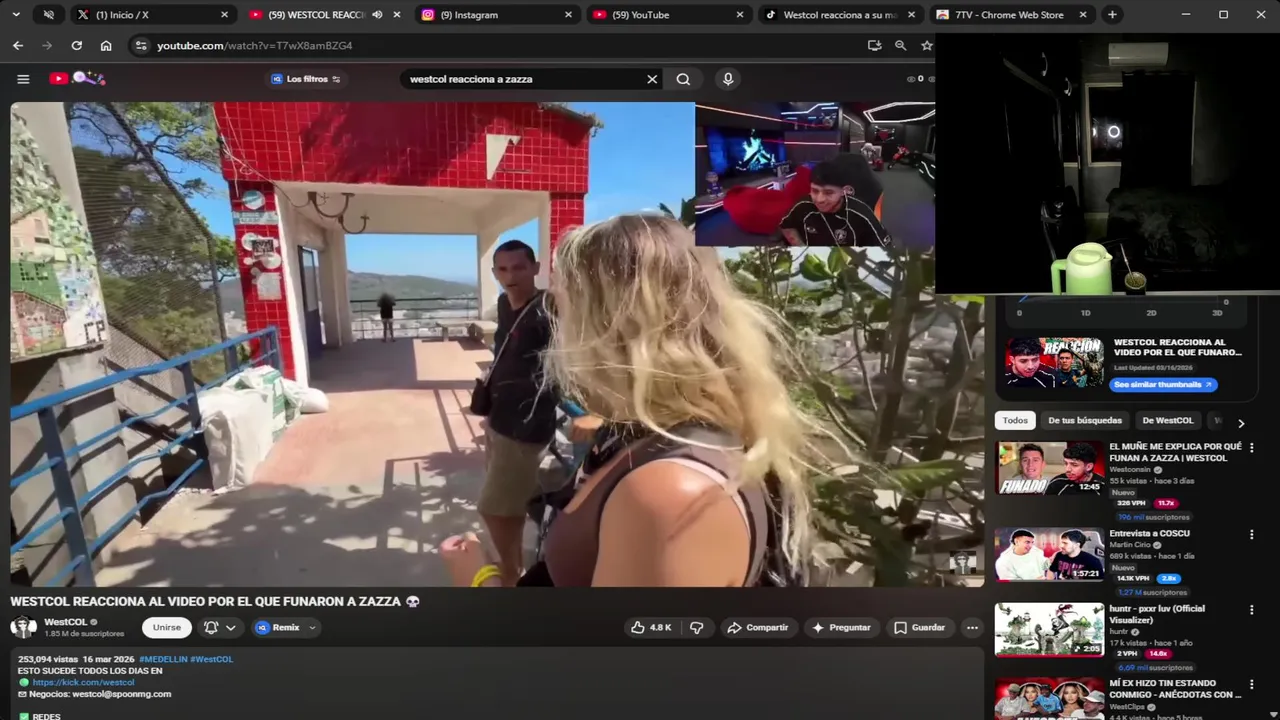Go back with the browser back arrow

(18, 45)
